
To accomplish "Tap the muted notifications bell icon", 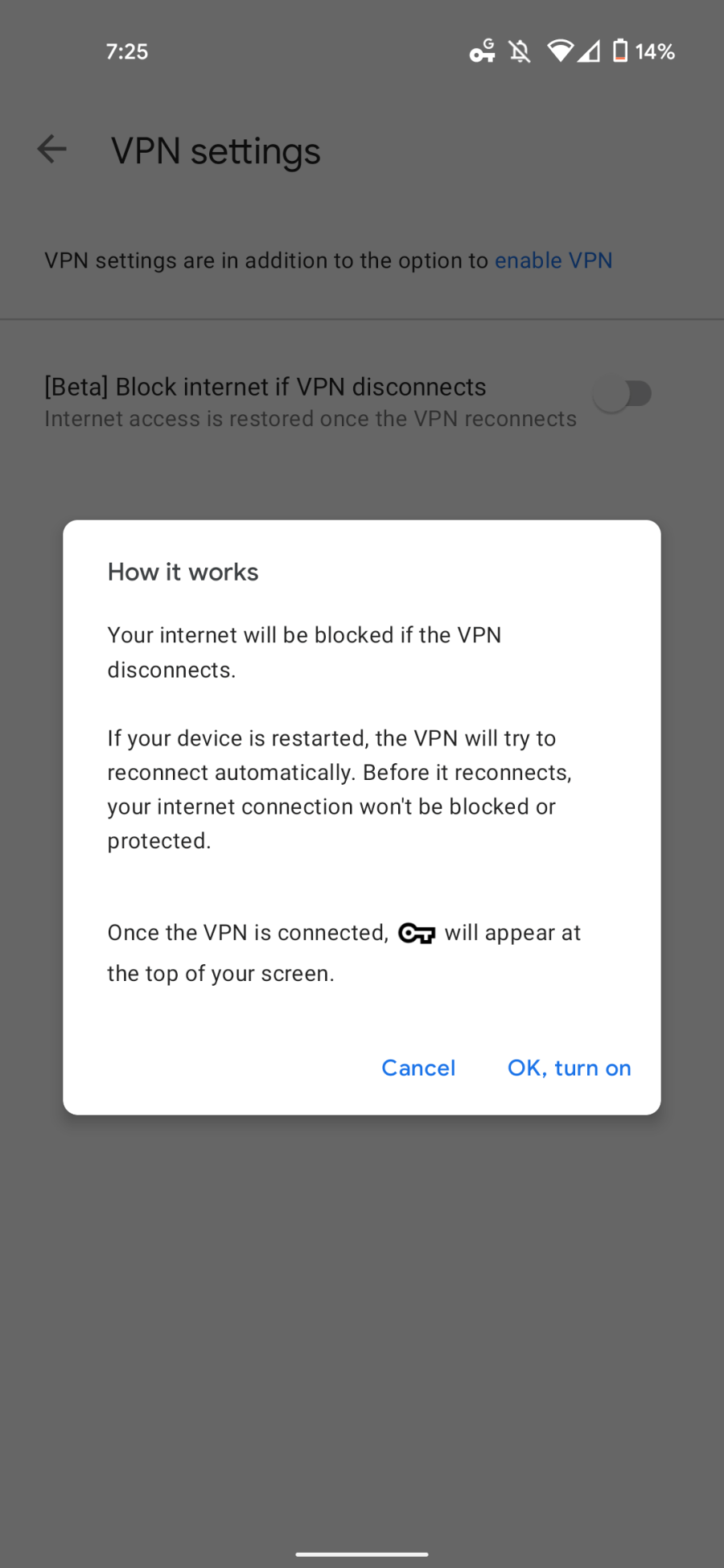I will coord(520,51).
